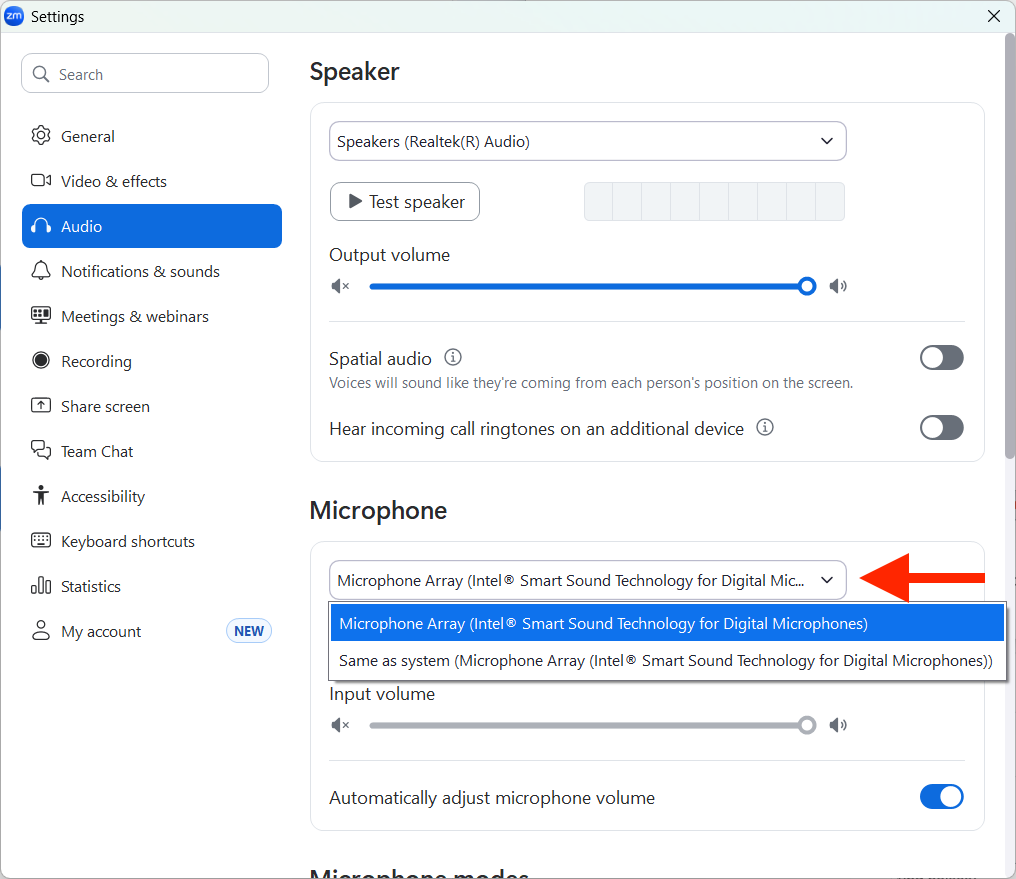Click the Input volume label
The width and height of the screenshot is (1016, 879).
pyautogui.click(x=382, y=694)
